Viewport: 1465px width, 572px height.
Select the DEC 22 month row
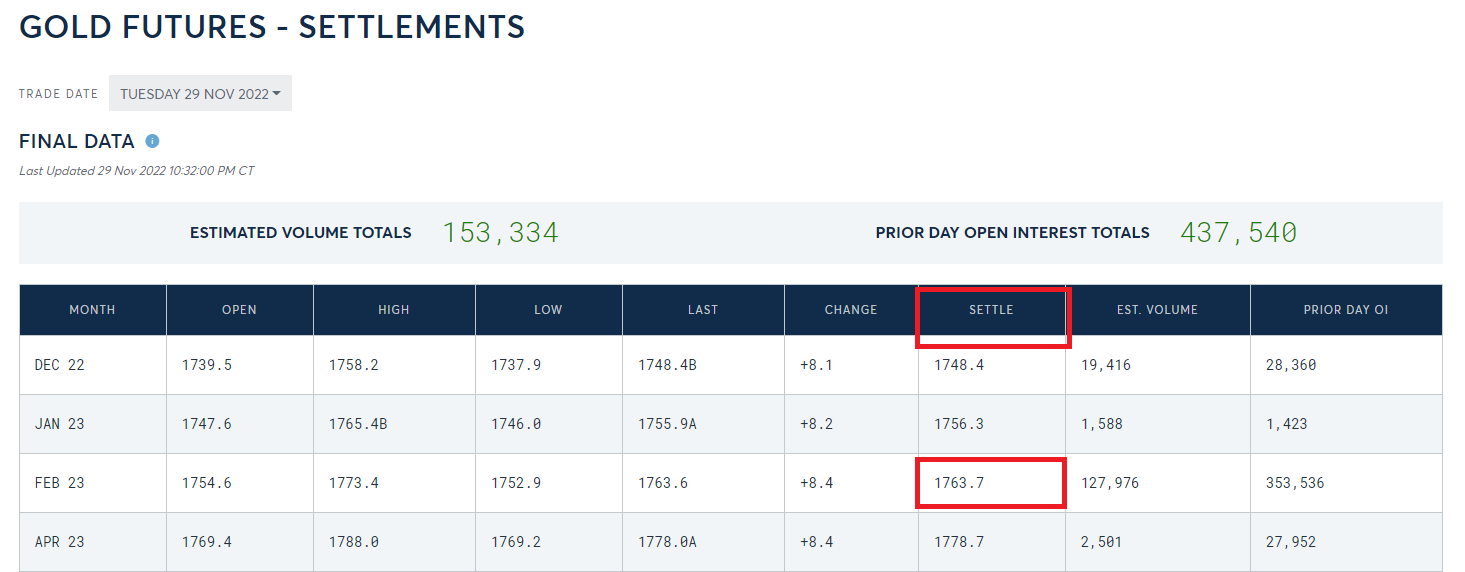click(60, 365)
